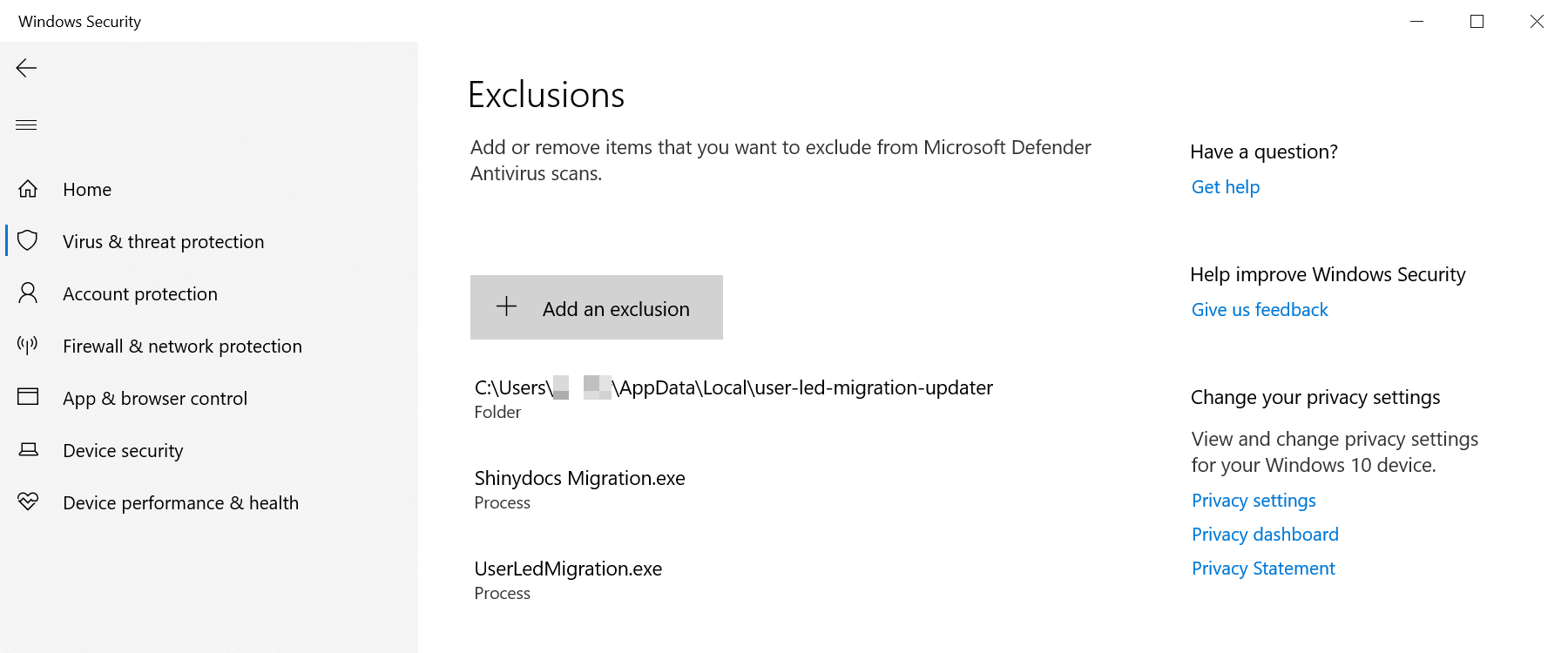The image size is (1568, 653).
Task: Open the hamburger navigation menu
Action: point(26,125)
